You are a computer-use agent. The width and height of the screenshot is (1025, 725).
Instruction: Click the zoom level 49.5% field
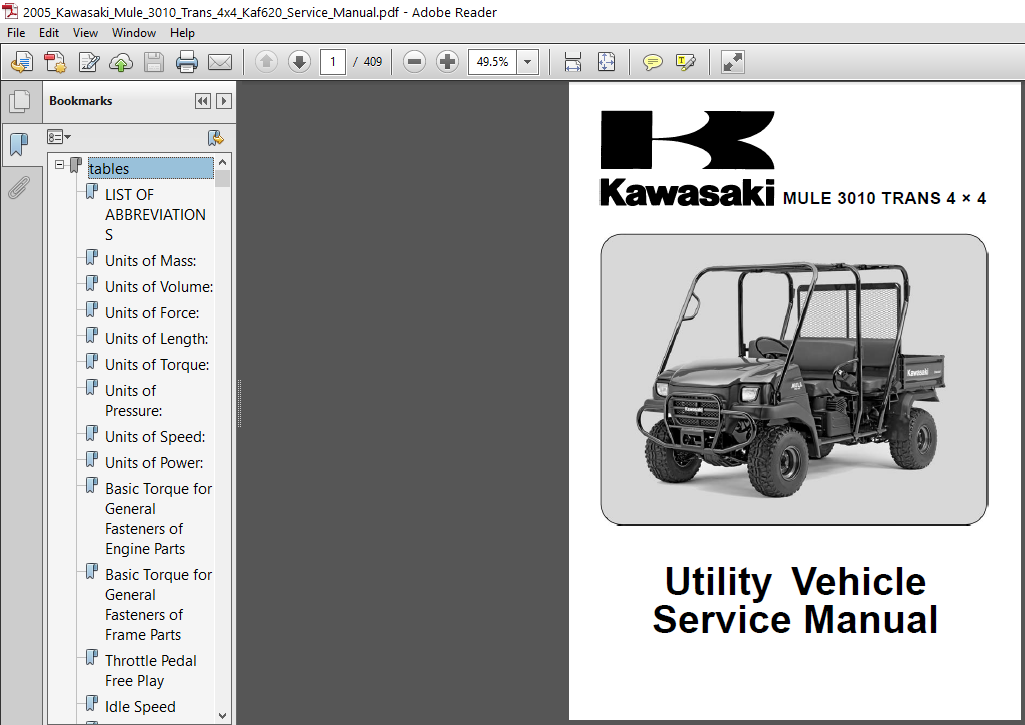[492, 62]
